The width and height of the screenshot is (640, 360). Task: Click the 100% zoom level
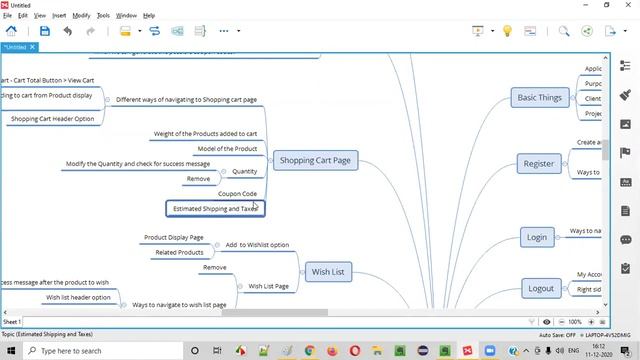click(x=575, y=322)
